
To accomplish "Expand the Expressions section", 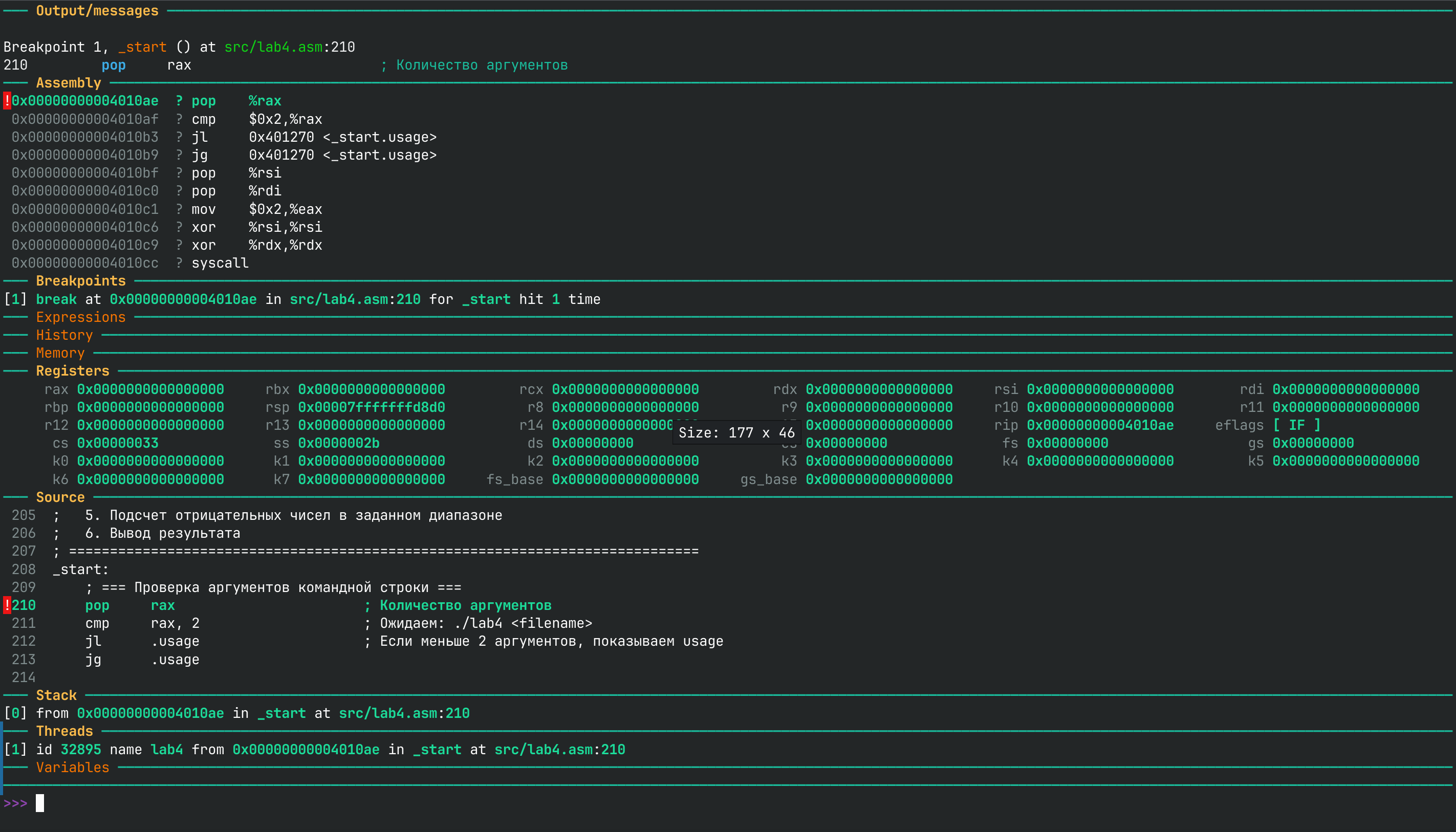I will 80,317.
